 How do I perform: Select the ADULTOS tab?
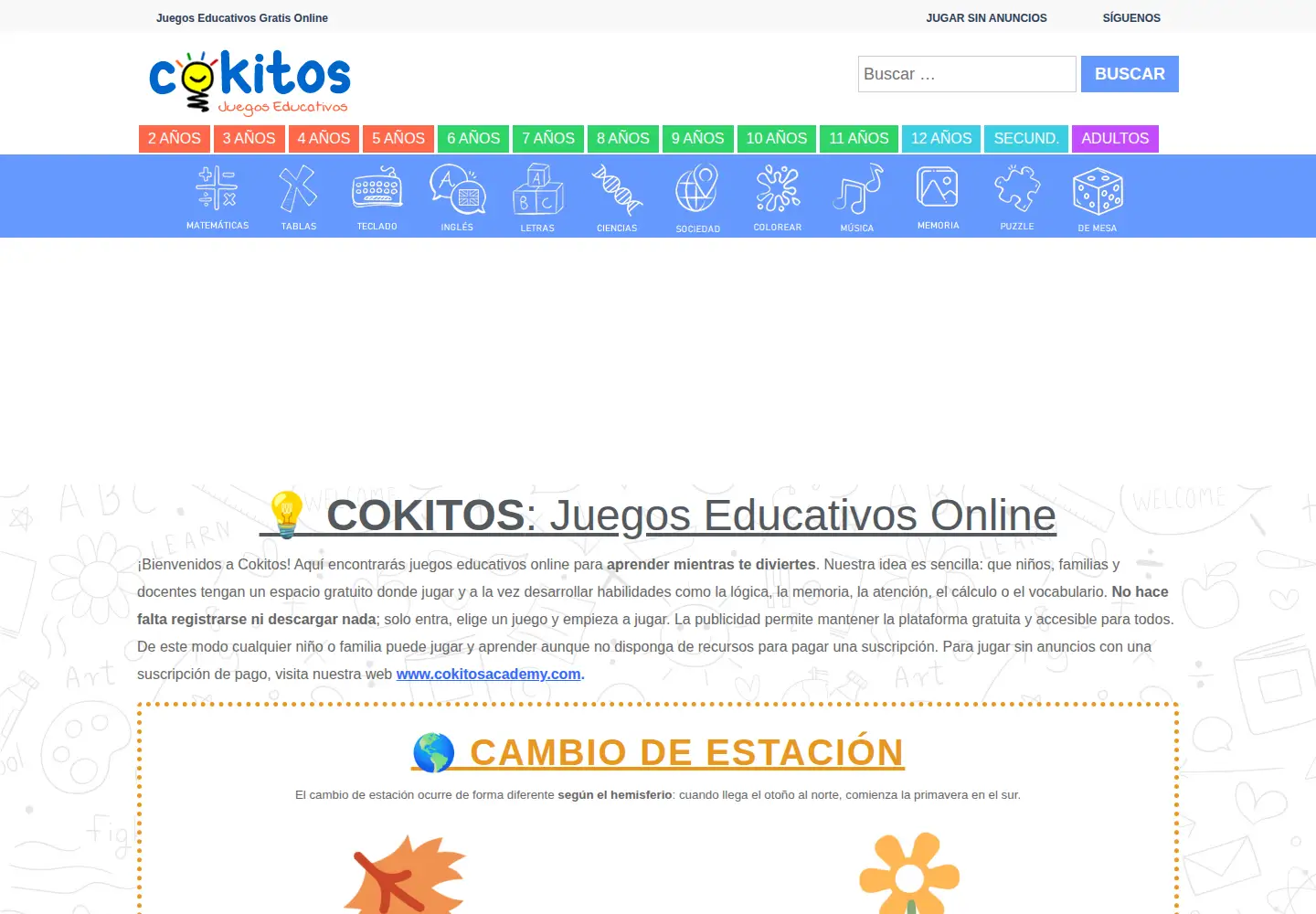tap(1115, 139)
